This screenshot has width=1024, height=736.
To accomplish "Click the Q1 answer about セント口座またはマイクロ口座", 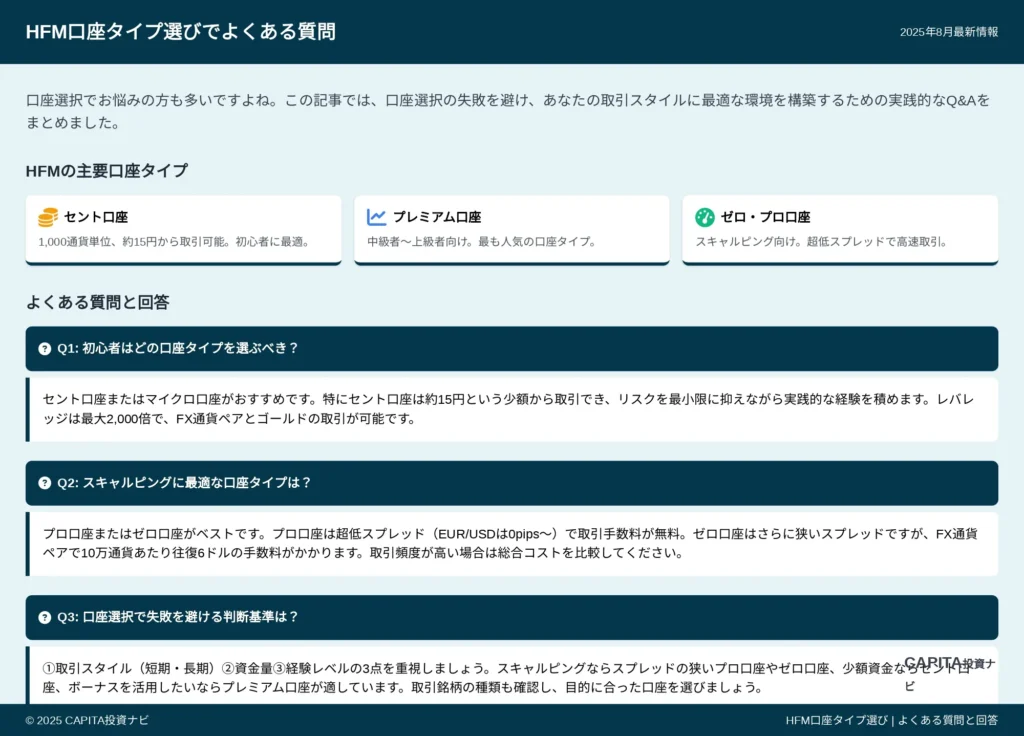I will pyautogui.click(x=513, y=409).
